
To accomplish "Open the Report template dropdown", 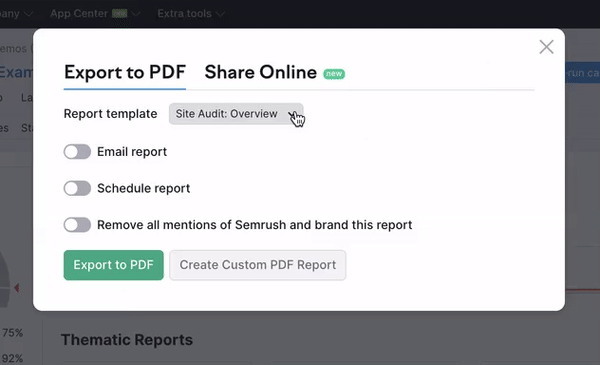I will pos(236,114).
